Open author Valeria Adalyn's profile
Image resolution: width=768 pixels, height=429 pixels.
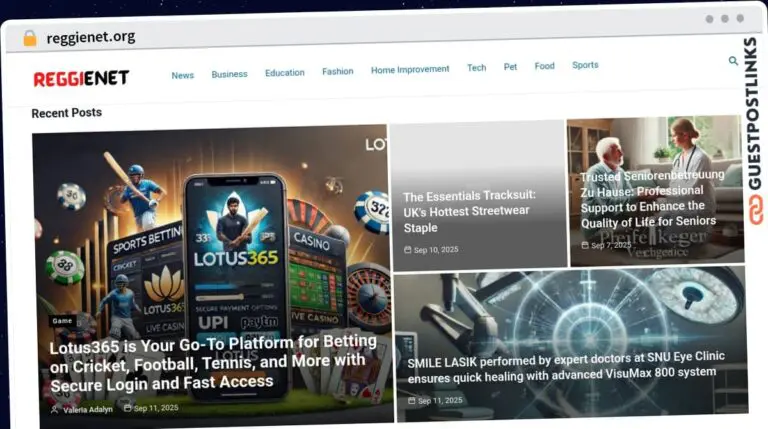(88, 409)
